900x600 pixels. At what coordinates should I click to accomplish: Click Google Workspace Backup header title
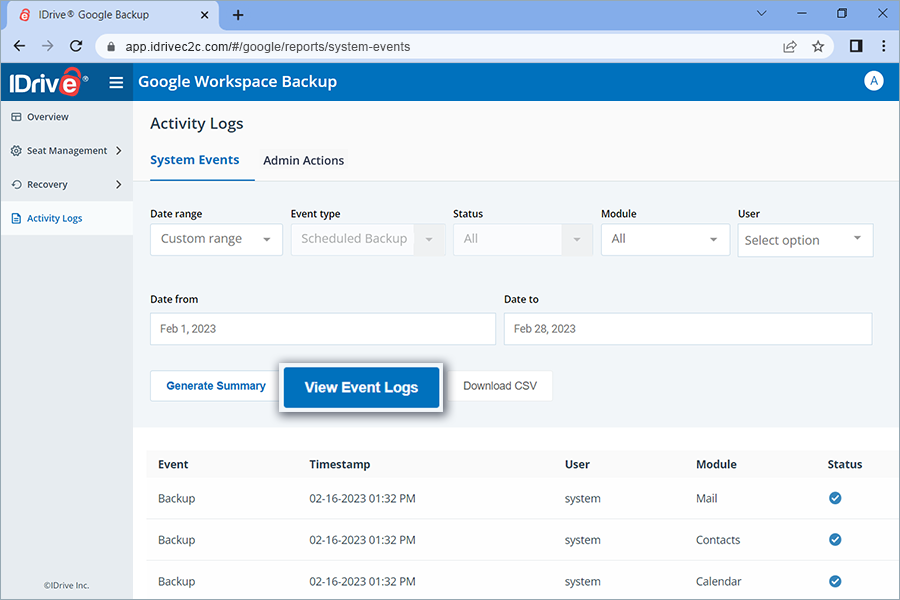[x=238, y=82]
